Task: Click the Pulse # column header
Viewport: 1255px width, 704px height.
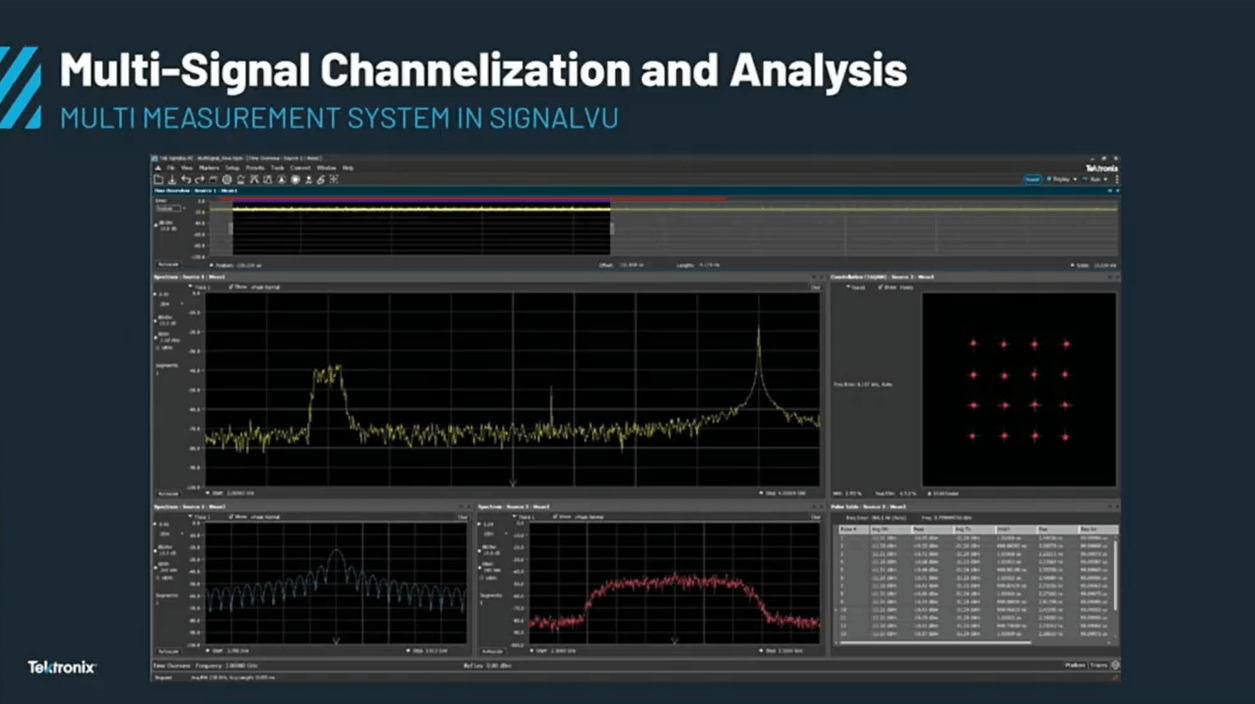Action: click(854, 529)
